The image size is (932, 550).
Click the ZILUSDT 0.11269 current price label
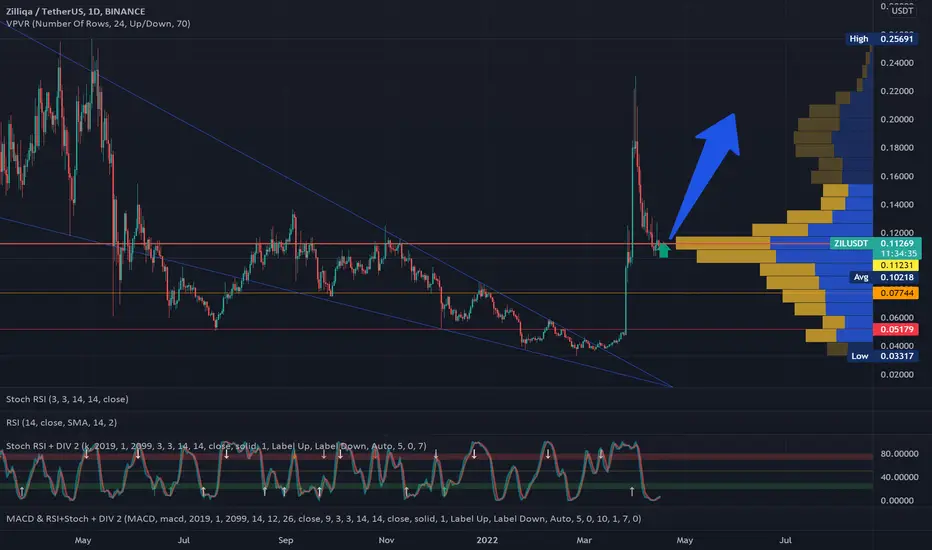click(x=876, y=243)
